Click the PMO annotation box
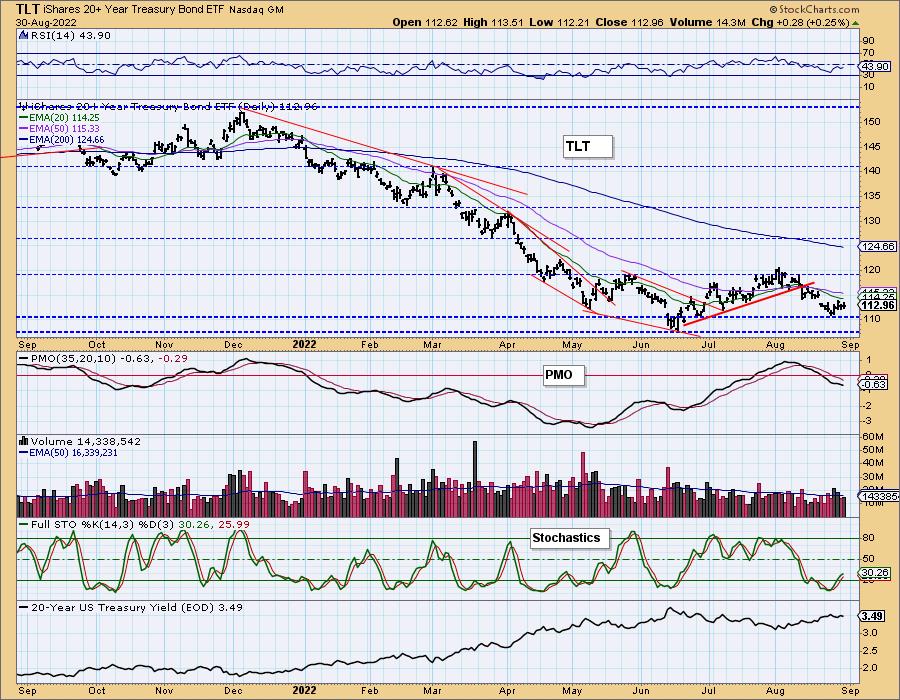 [564, 375]
